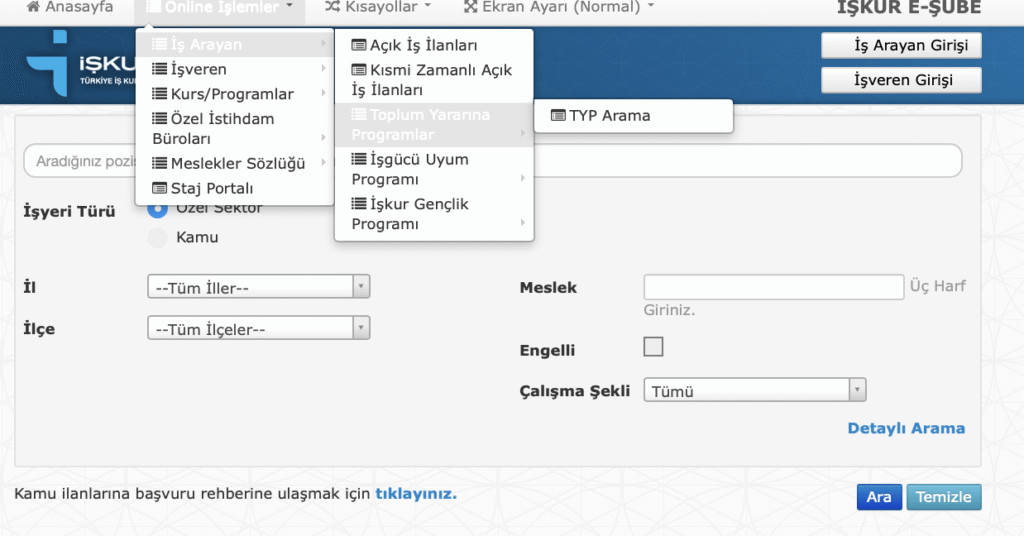
Task: Click the icon beside Kısmi Zamanlı Açık İş İlanları
Action: [x=359, y=70]
